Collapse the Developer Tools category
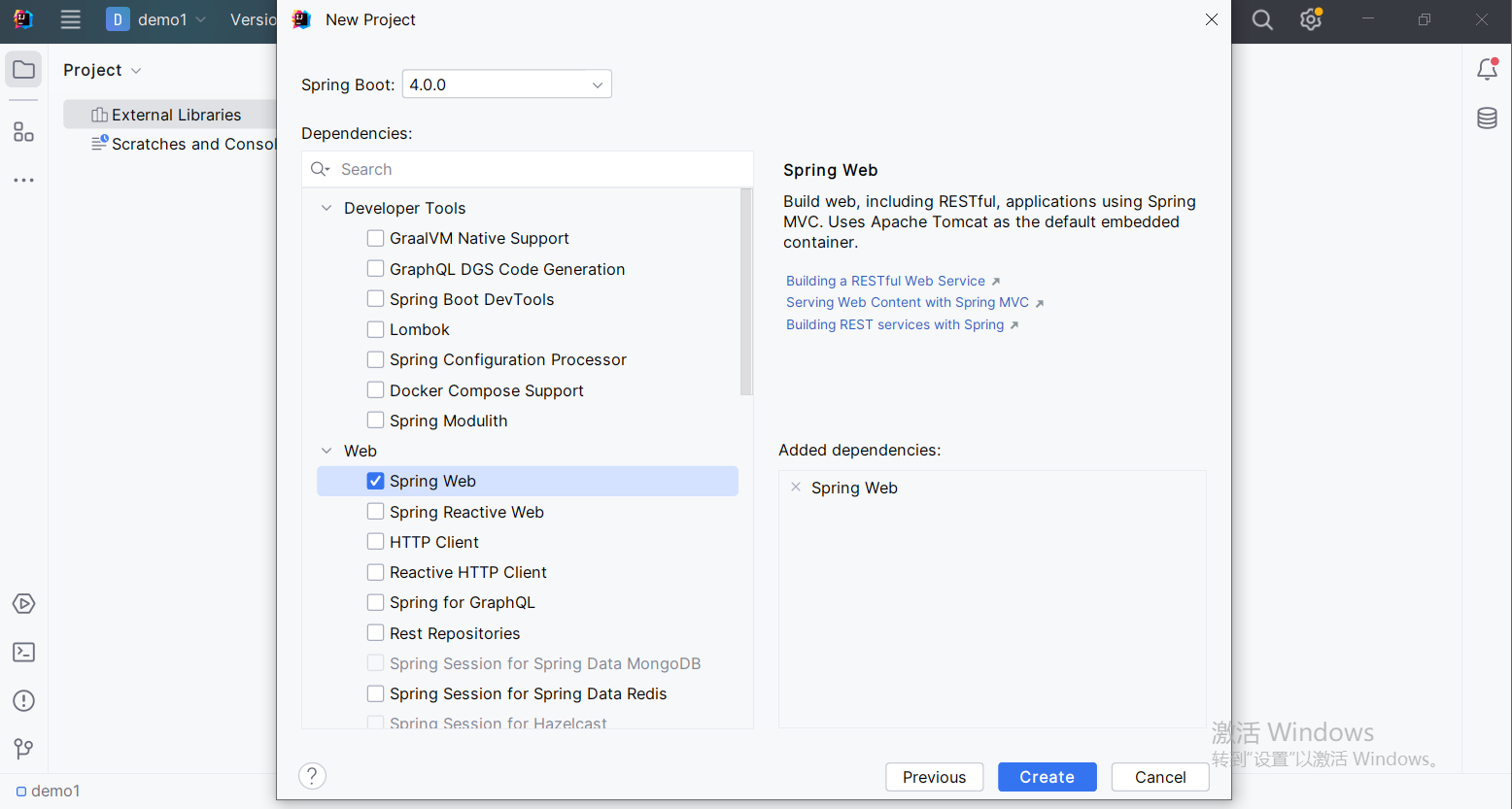 [x=326, y=208]
